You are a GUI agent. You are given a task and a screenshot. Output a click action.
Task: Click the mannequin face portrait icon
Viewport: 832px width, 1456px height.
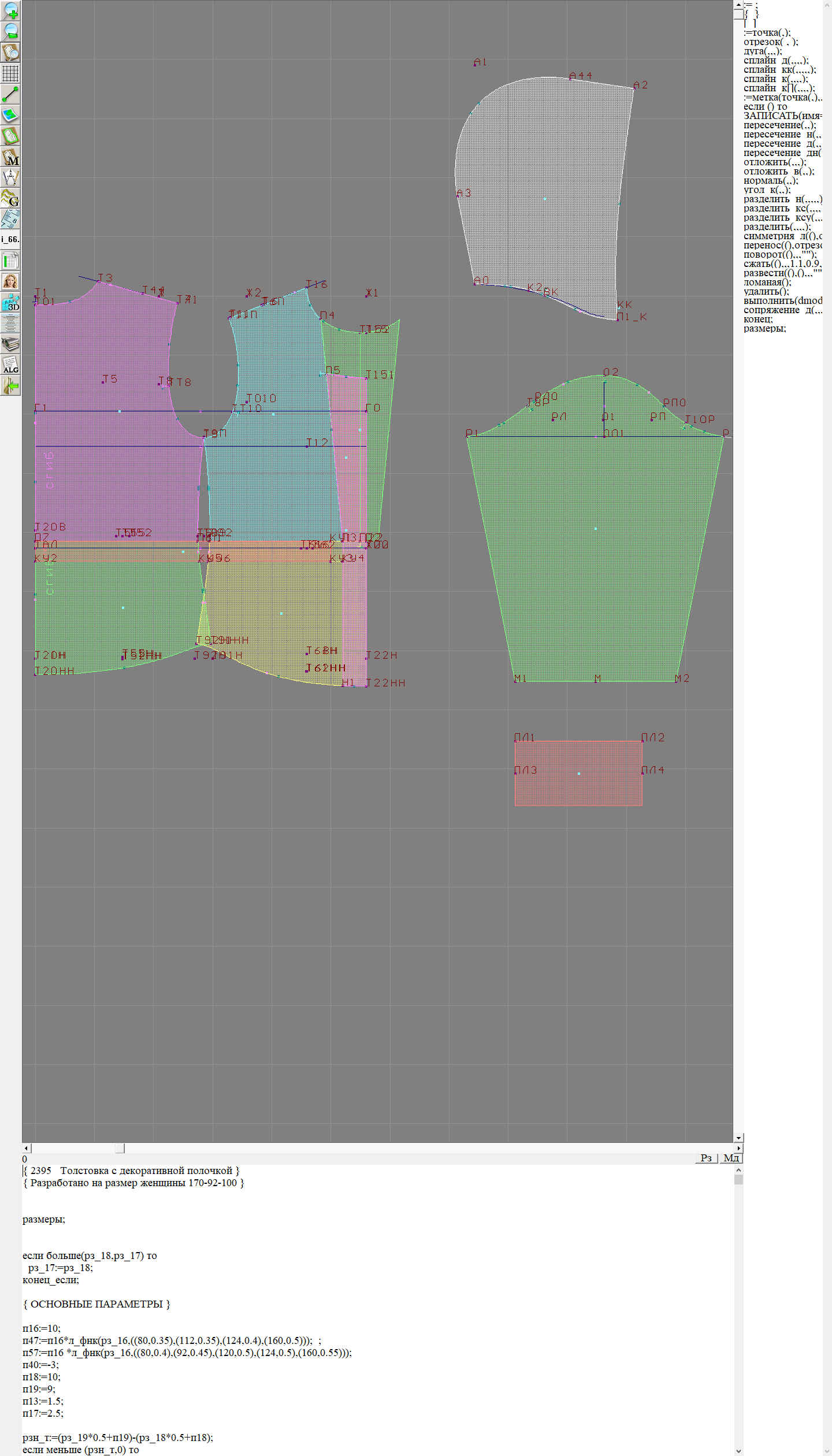coord(10,281)
